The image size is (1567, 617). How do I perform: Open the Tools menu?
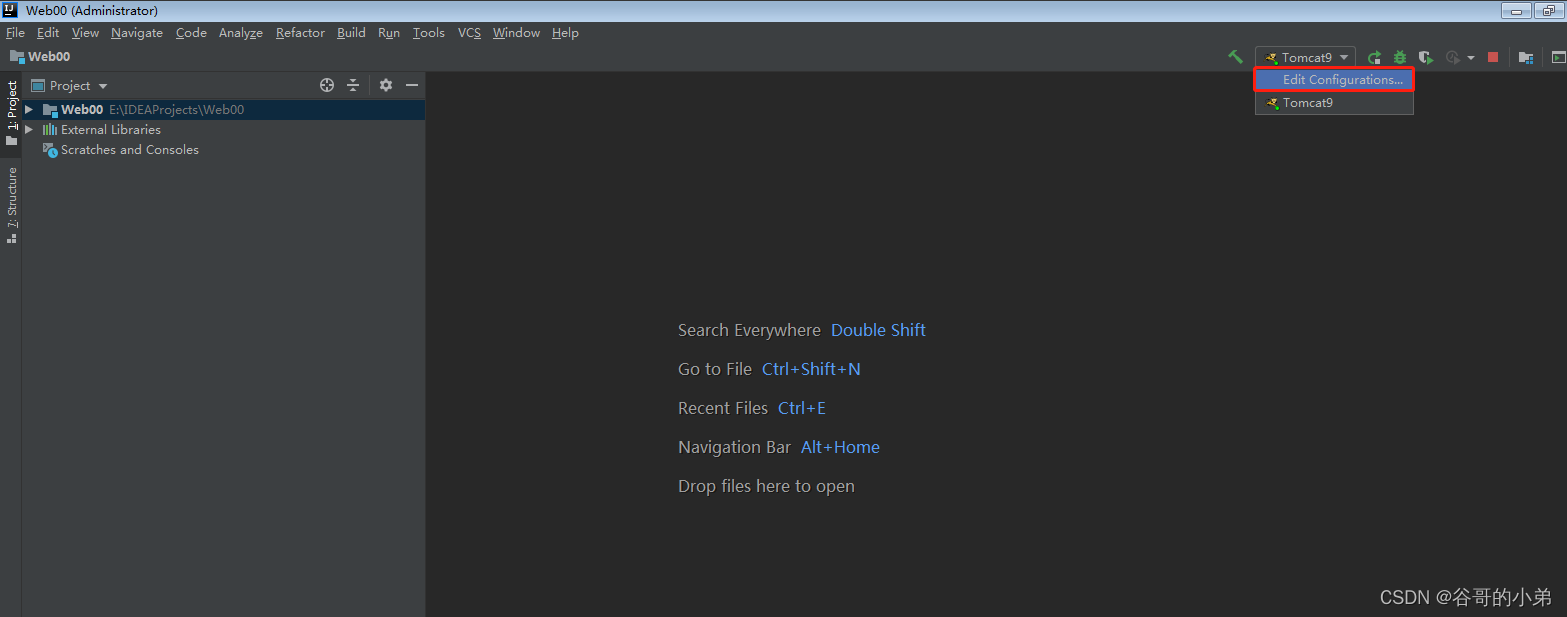point(429,33)
